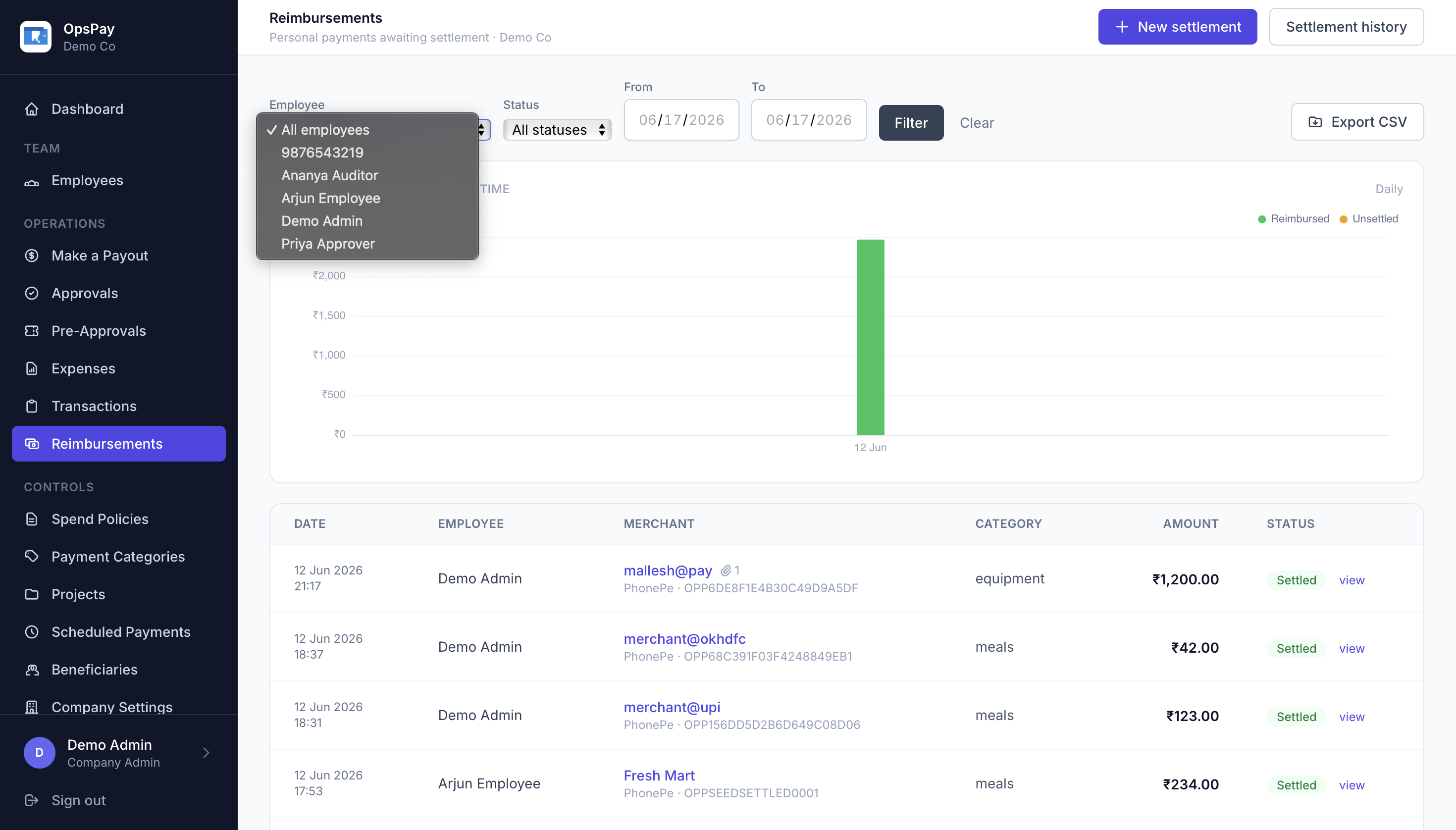Click the Clear filters link
Viewport: 1456px width, 830px height.
click(x=977, y=122)
